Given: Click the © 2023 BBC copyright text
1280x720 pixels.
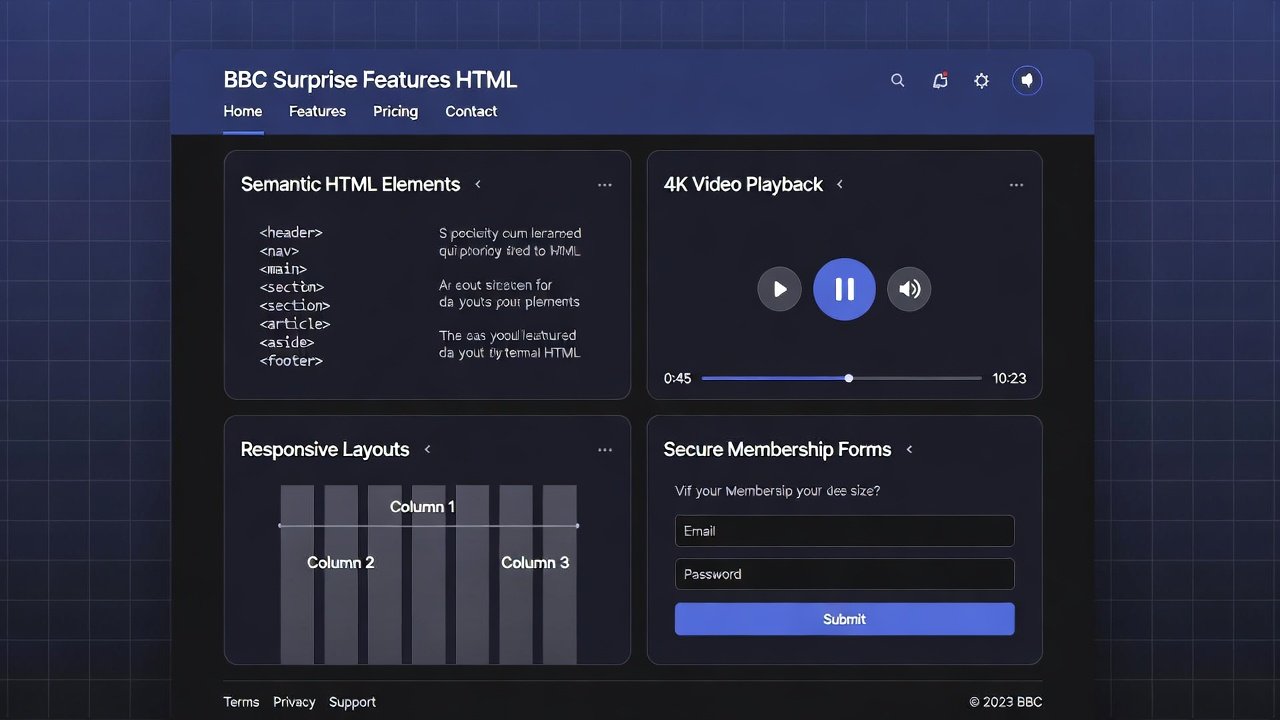Looking at the screenshot, I should click(x=1005, y=702).
